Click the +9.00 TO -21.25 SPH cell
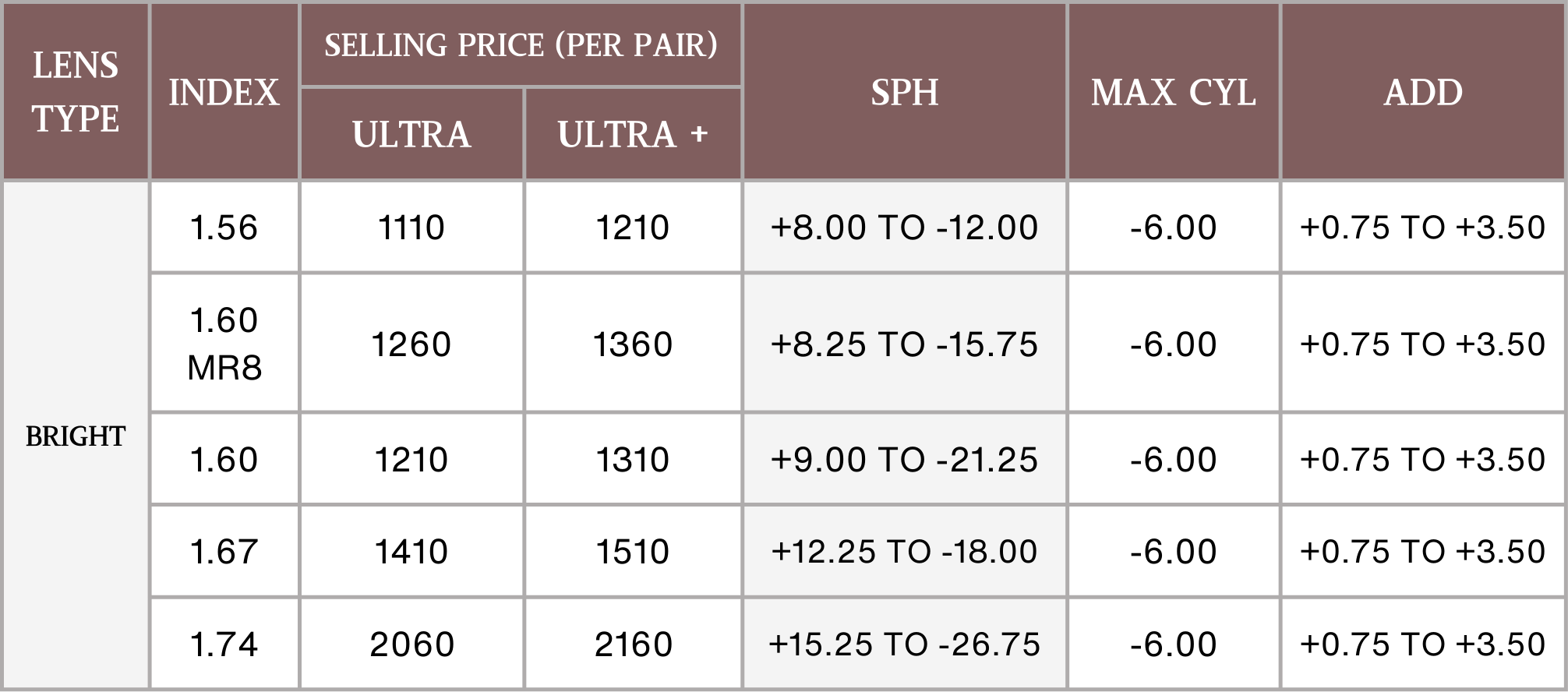 (904, 460)
